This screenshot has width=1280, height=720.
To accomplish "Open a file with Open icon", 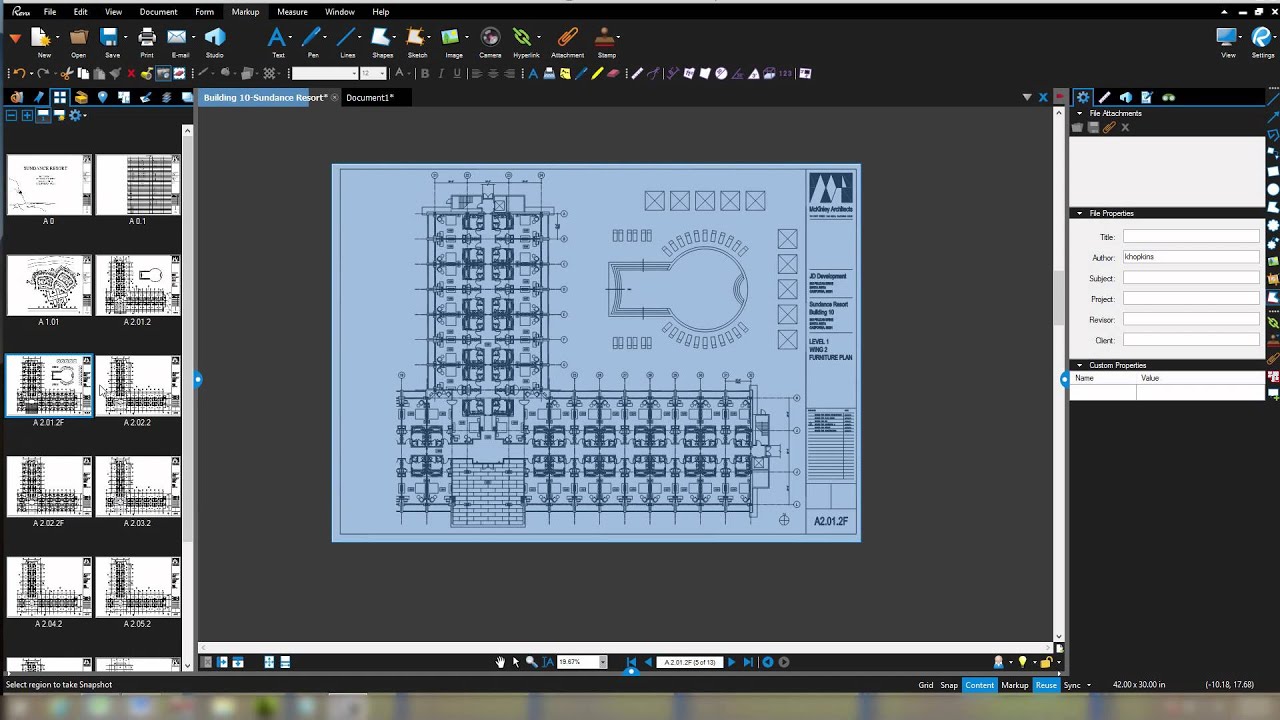I will [x=78, y=38].
